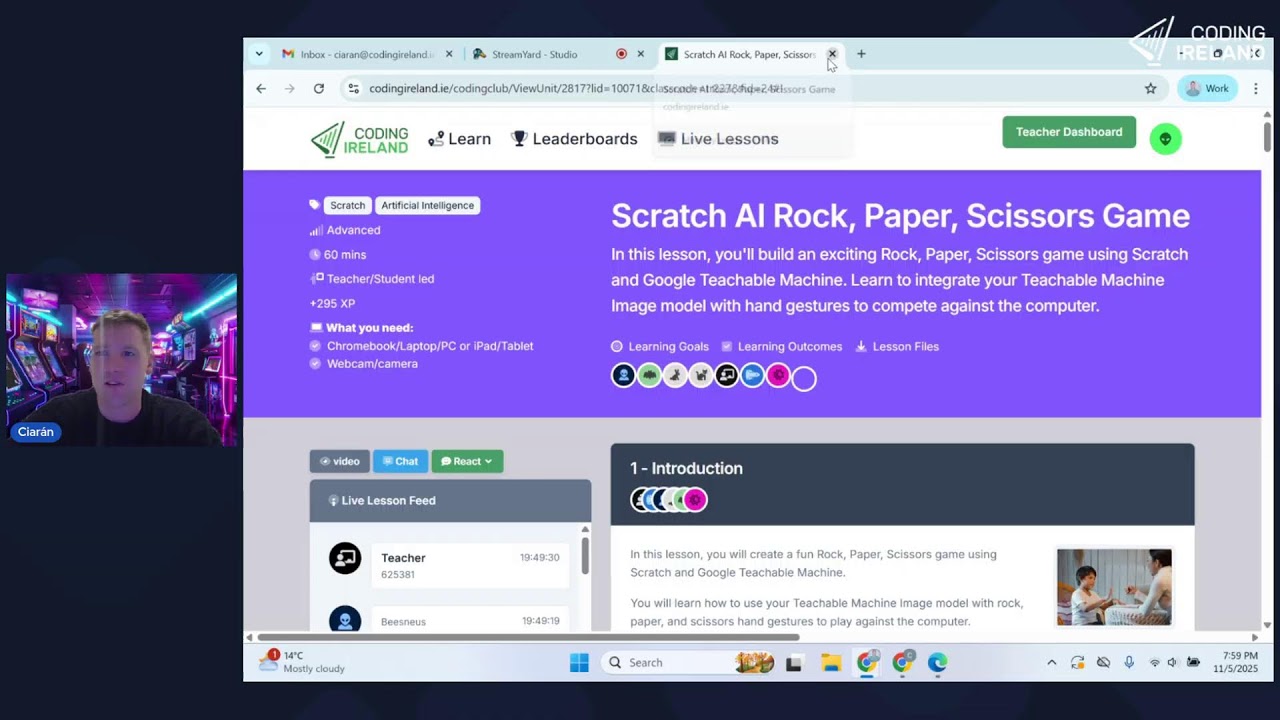Click the empty purple circle avatar
The image size is (1280, 720).
click(804, 378)
